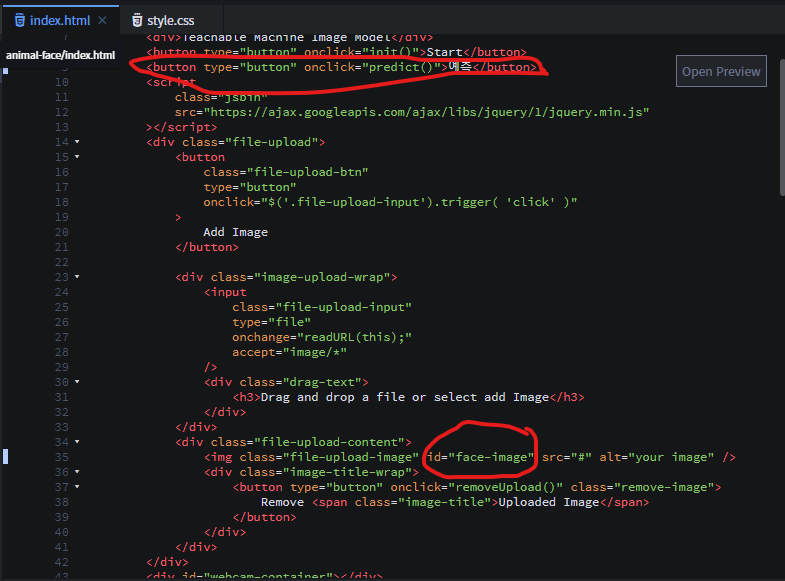Click the class="image-upload-wrap" div line
The width and height of the screenshot is (785, 581).
[x=286, y=277]
